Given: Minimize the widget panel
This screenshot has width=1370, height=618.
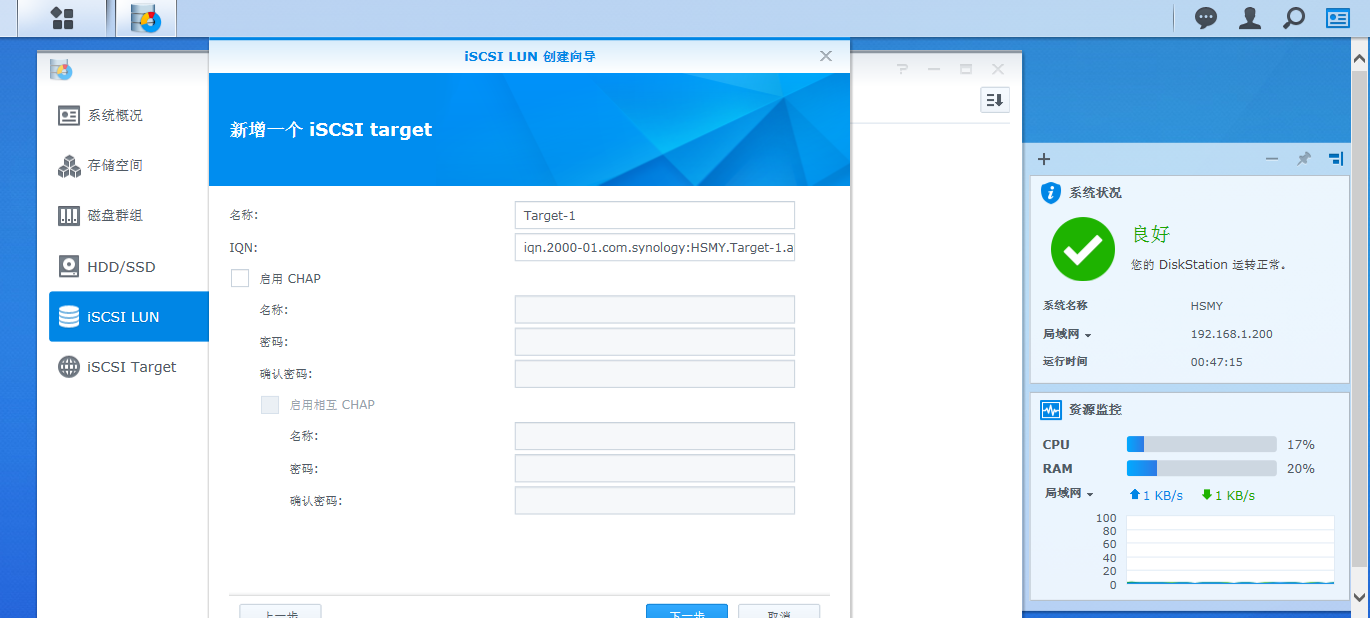Looking at the screenshot, I should (x=1272, y=159).
